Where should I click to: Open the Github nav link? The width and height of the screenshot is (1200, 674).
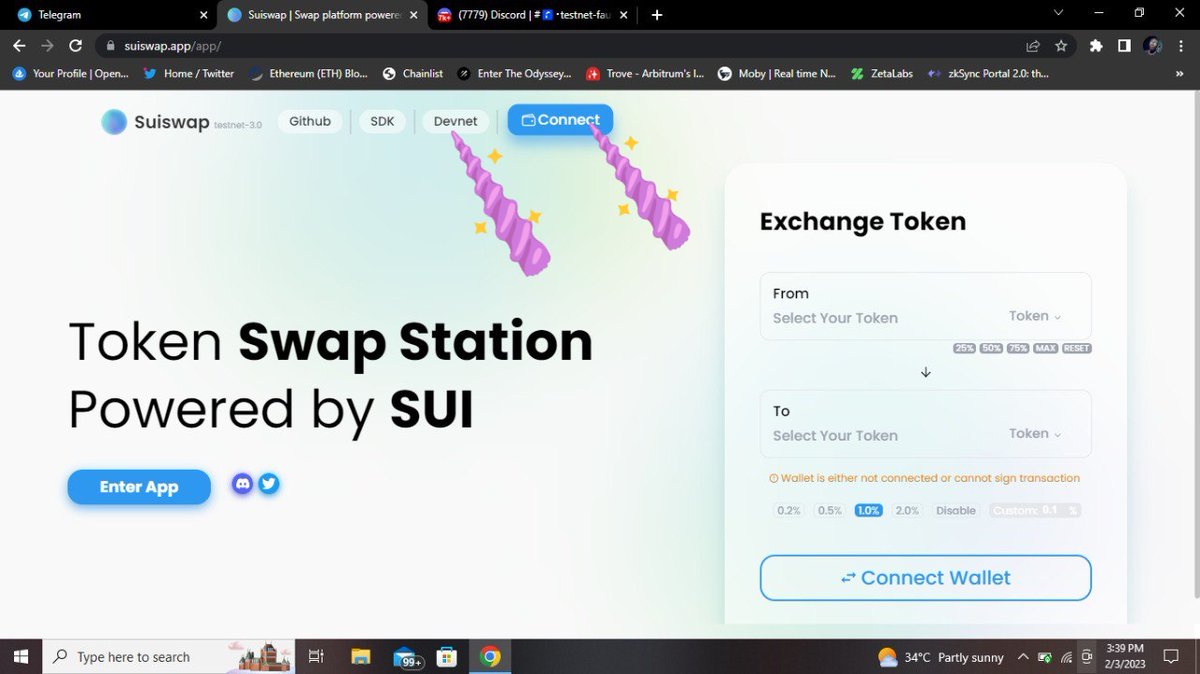tap(310, 121)
